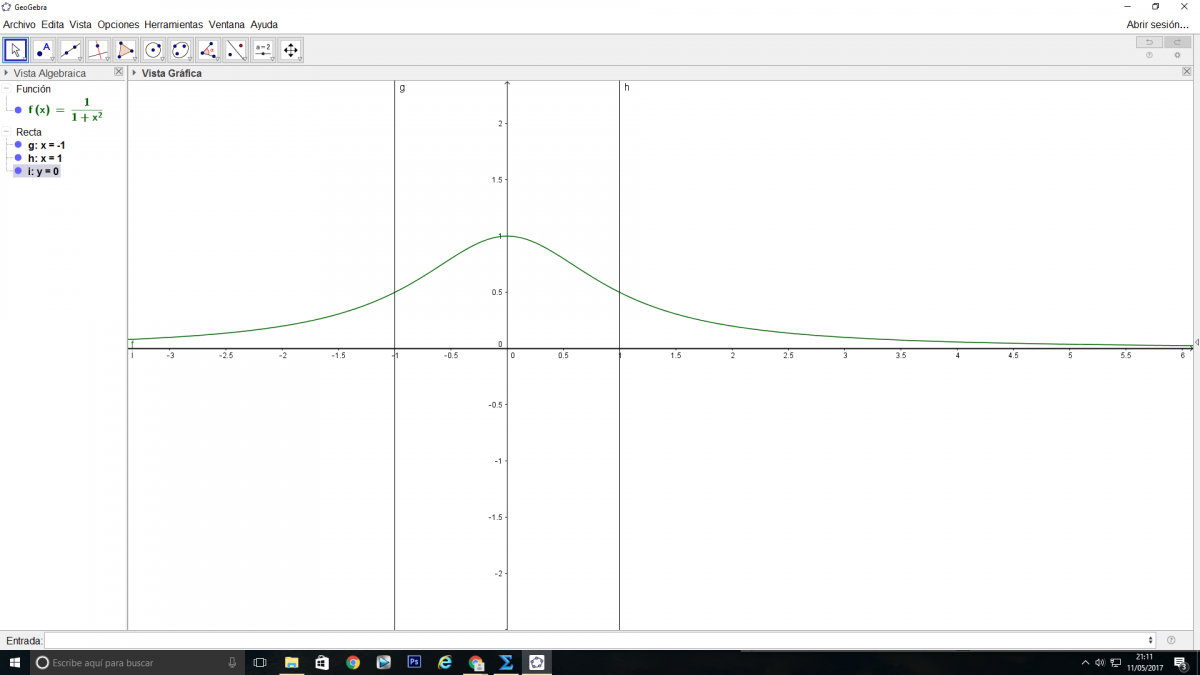
Task: Select the Point tool
Action: pyautogui.click(x=43, y=50)
